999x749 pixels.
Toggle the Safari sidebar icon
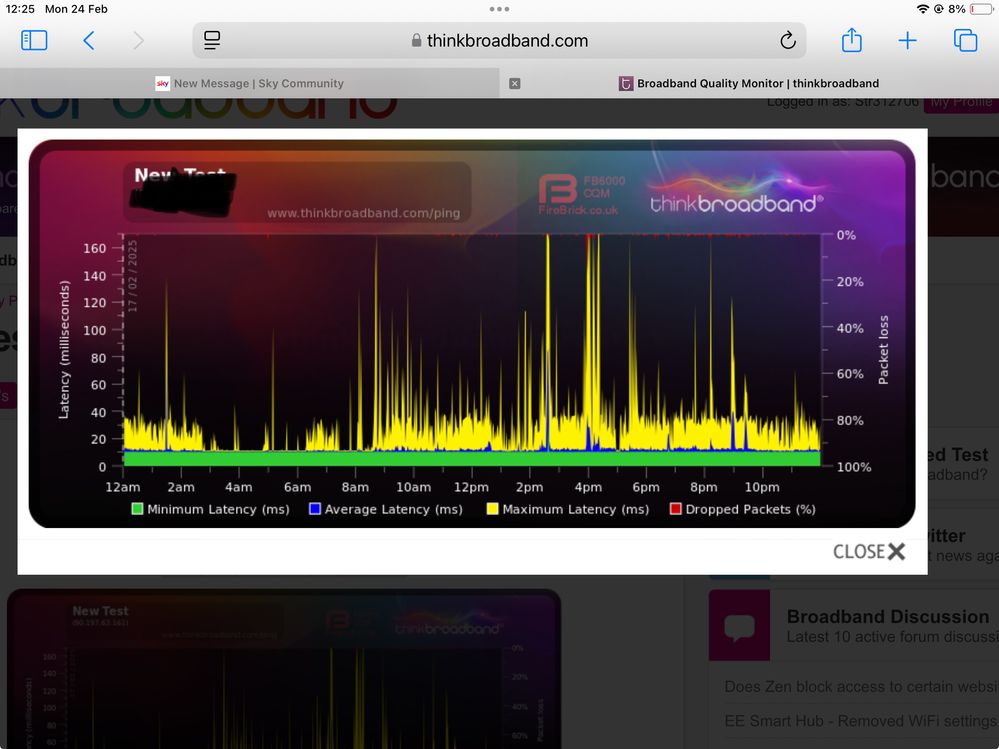pos(34,40)
